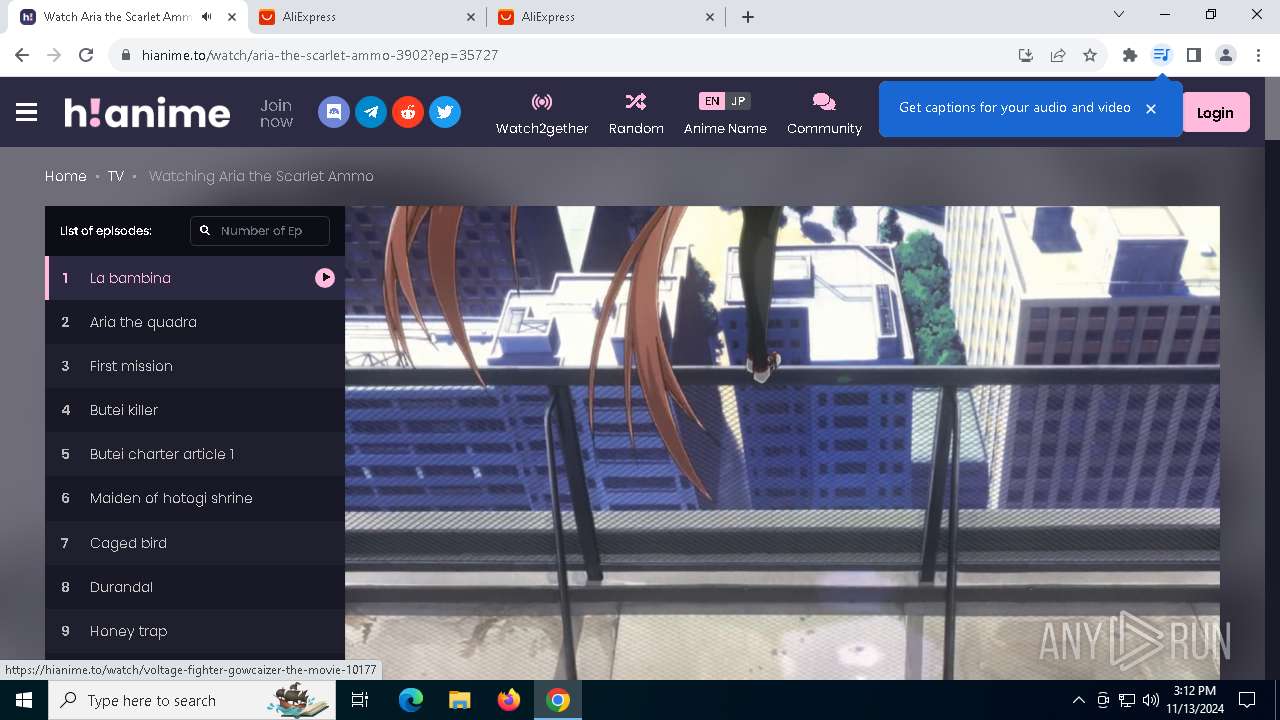Reload the current page
1280x720 pixels.
point(86,55)
